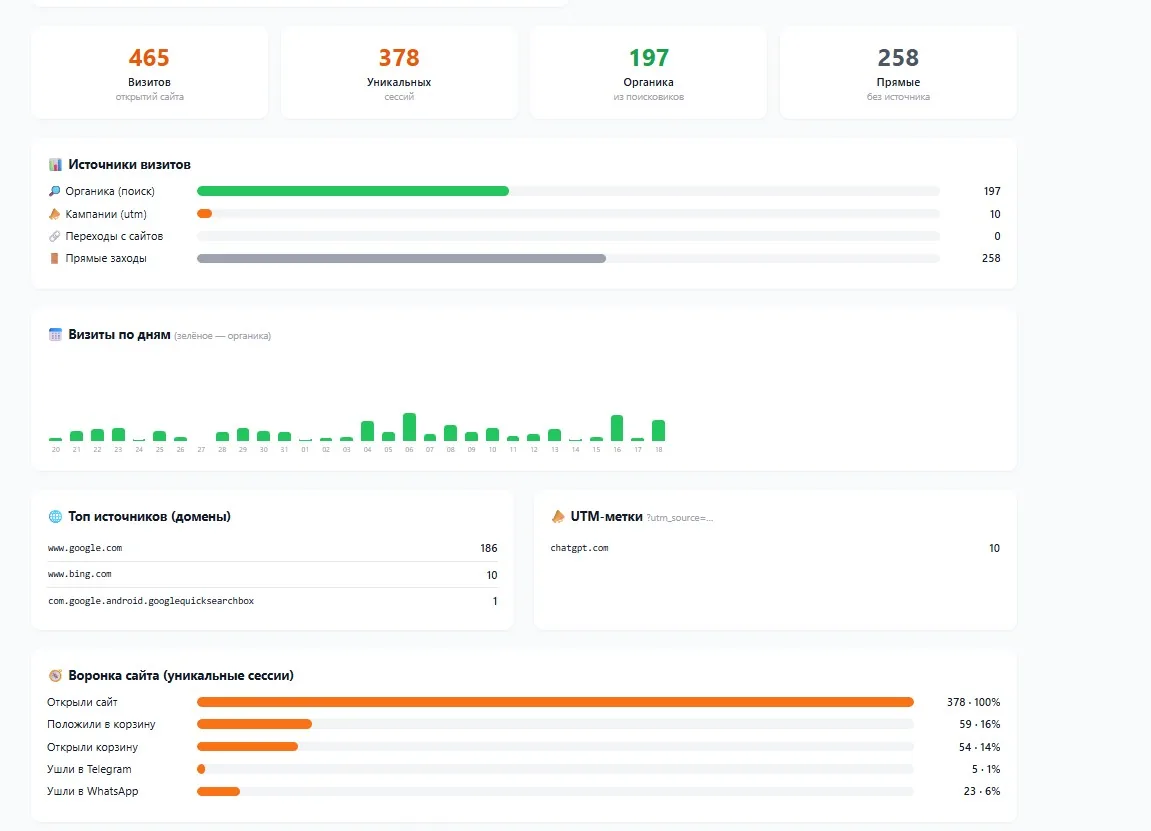This screenshot has width=1151, height=831.
Task: Click the chain link icon beside Переходы с сайтов
Action: pyautogui.click(x=54, y=236)
